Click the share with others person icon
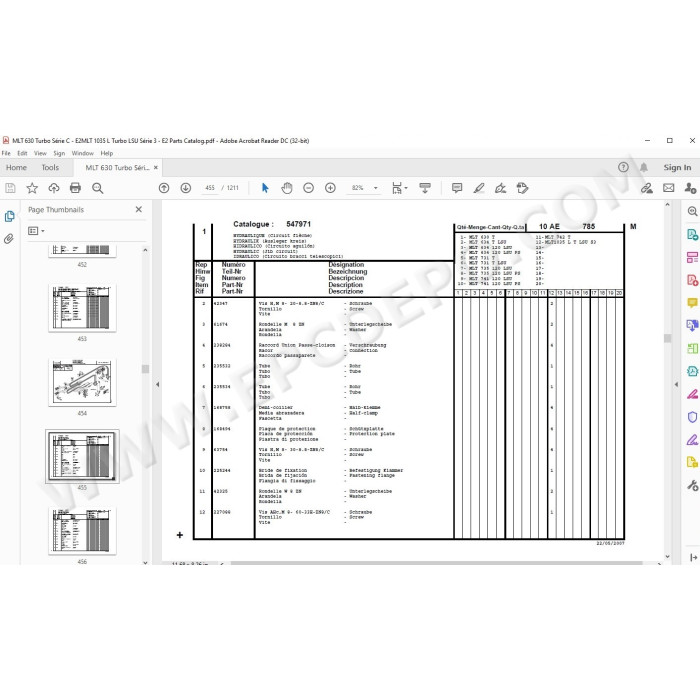 pyautogui.click(x=690, y=188)
